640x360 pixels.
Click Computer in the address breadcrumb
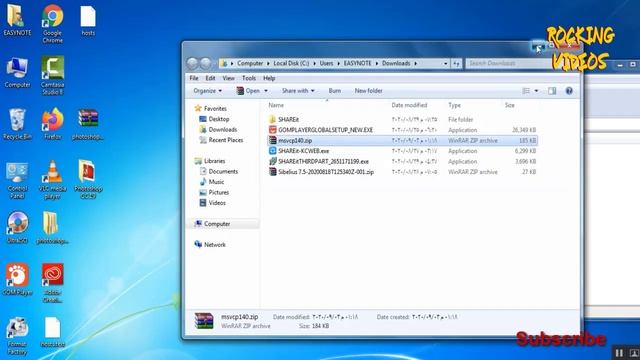click(x=250, y=63)
